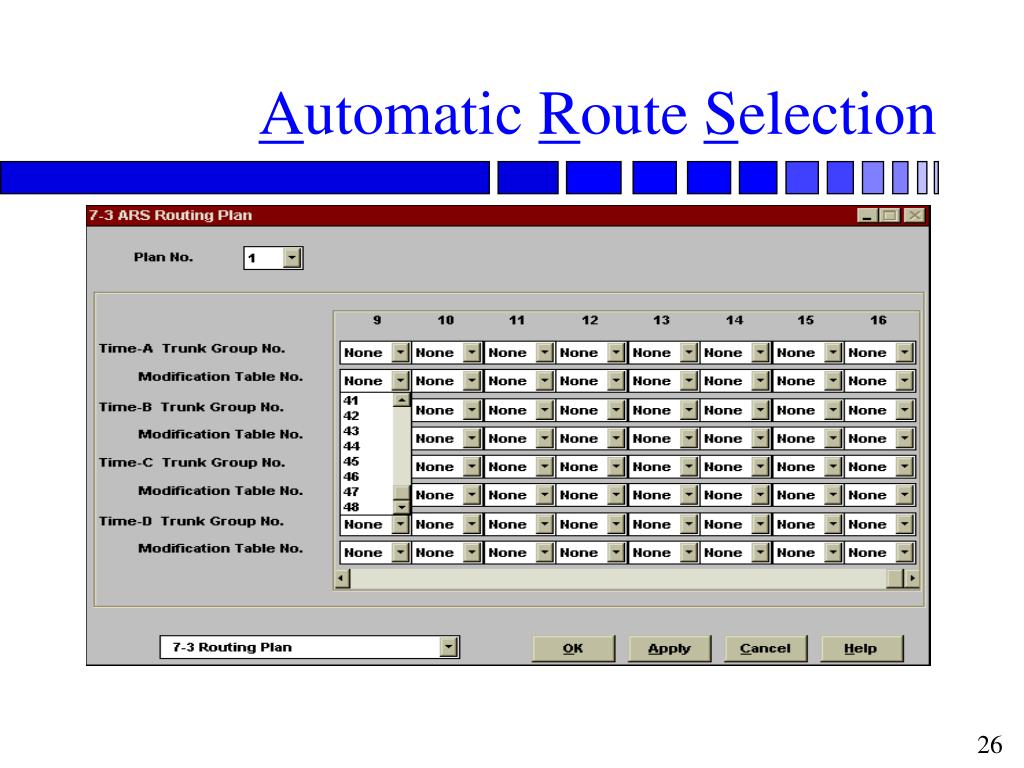Expand Time-B Modification Table column 12 dropdown

point(616,438)
